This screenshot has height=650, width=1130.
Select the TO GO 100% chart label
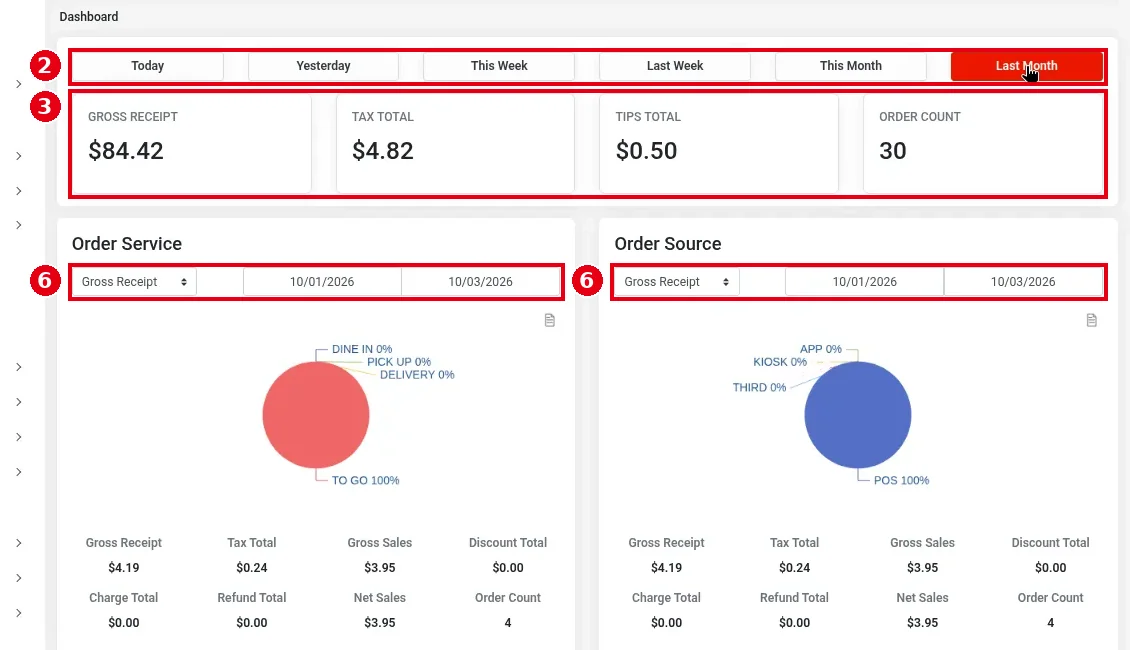(x=365, y=480)
